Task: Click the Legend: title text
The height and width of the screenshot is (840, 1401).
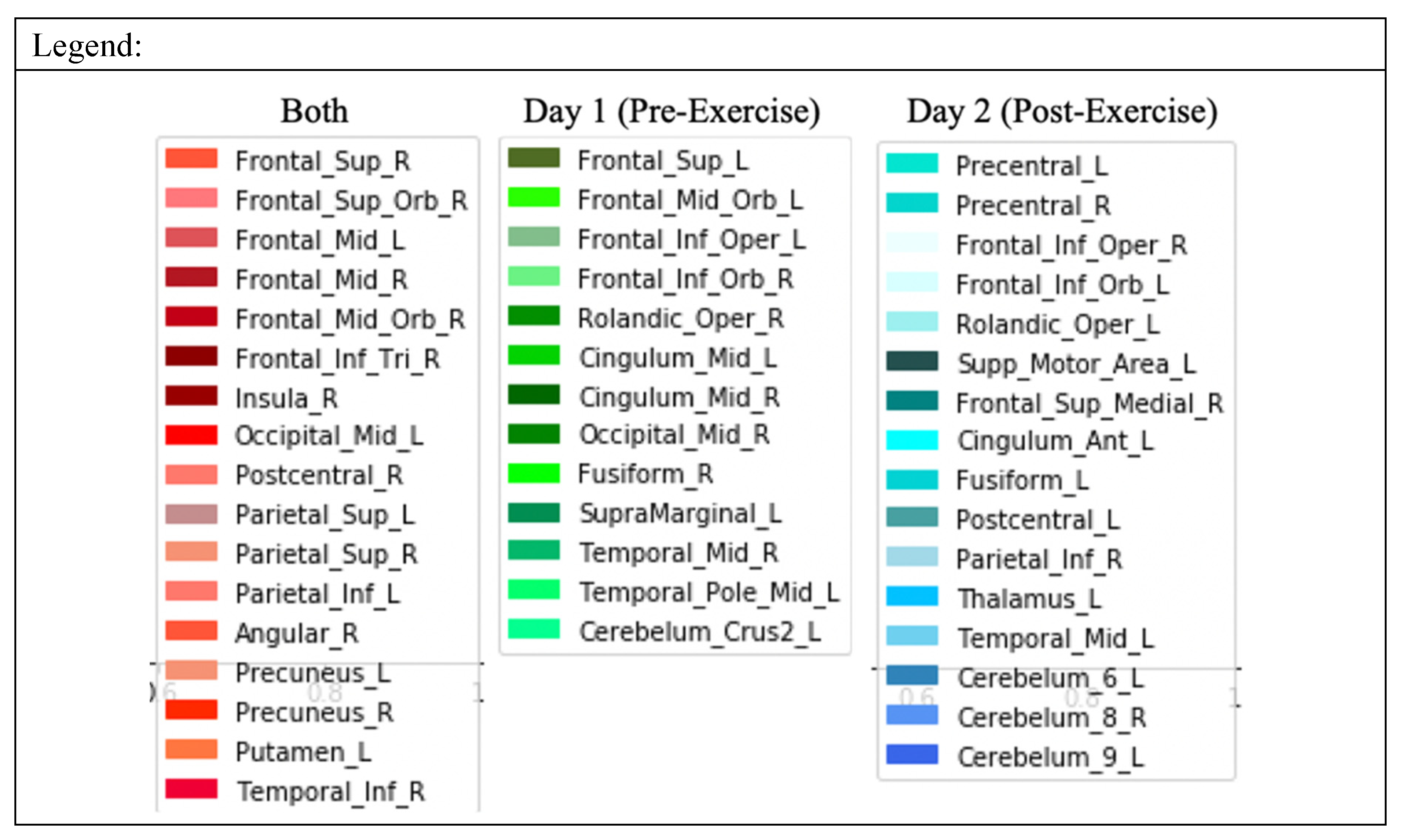Action: click(x=87, y=45)
